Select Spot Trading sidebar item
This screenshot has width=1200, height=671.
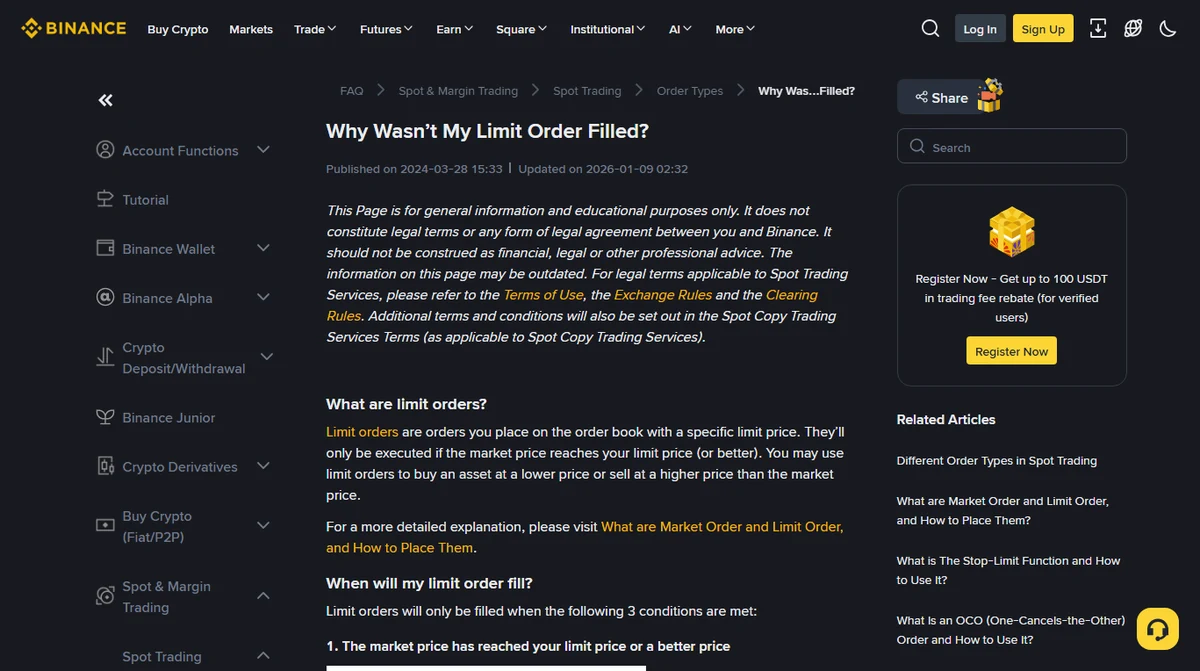coord(162,657)
